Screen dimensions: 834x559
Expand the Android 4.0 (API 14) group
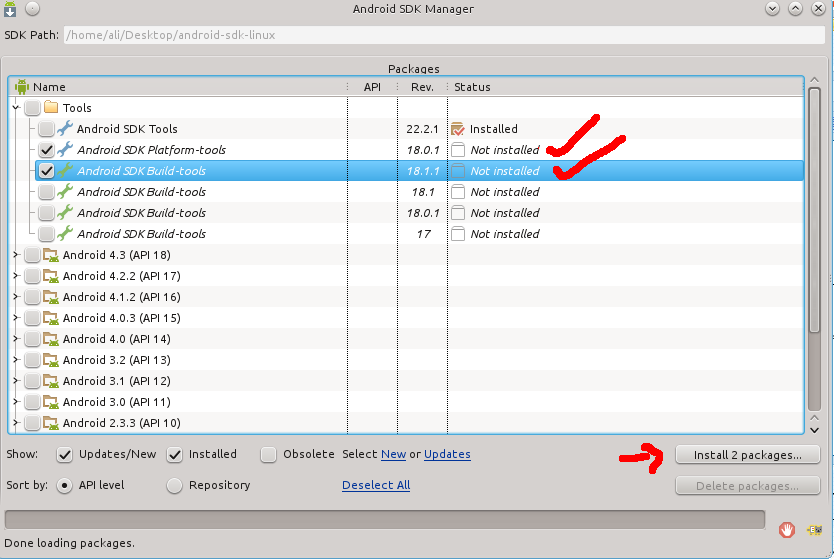(x=16, y=339)
